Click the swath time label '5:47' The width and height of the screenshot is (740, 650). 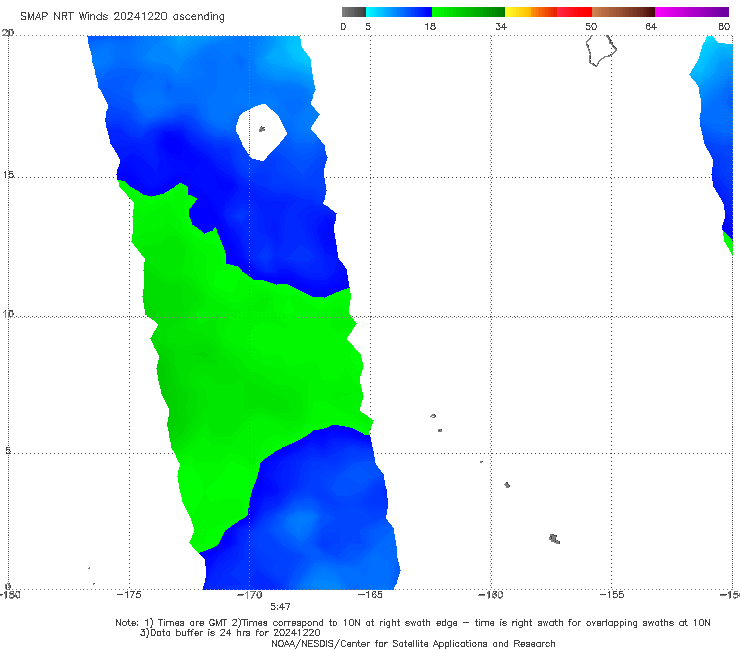coord(280,606)
